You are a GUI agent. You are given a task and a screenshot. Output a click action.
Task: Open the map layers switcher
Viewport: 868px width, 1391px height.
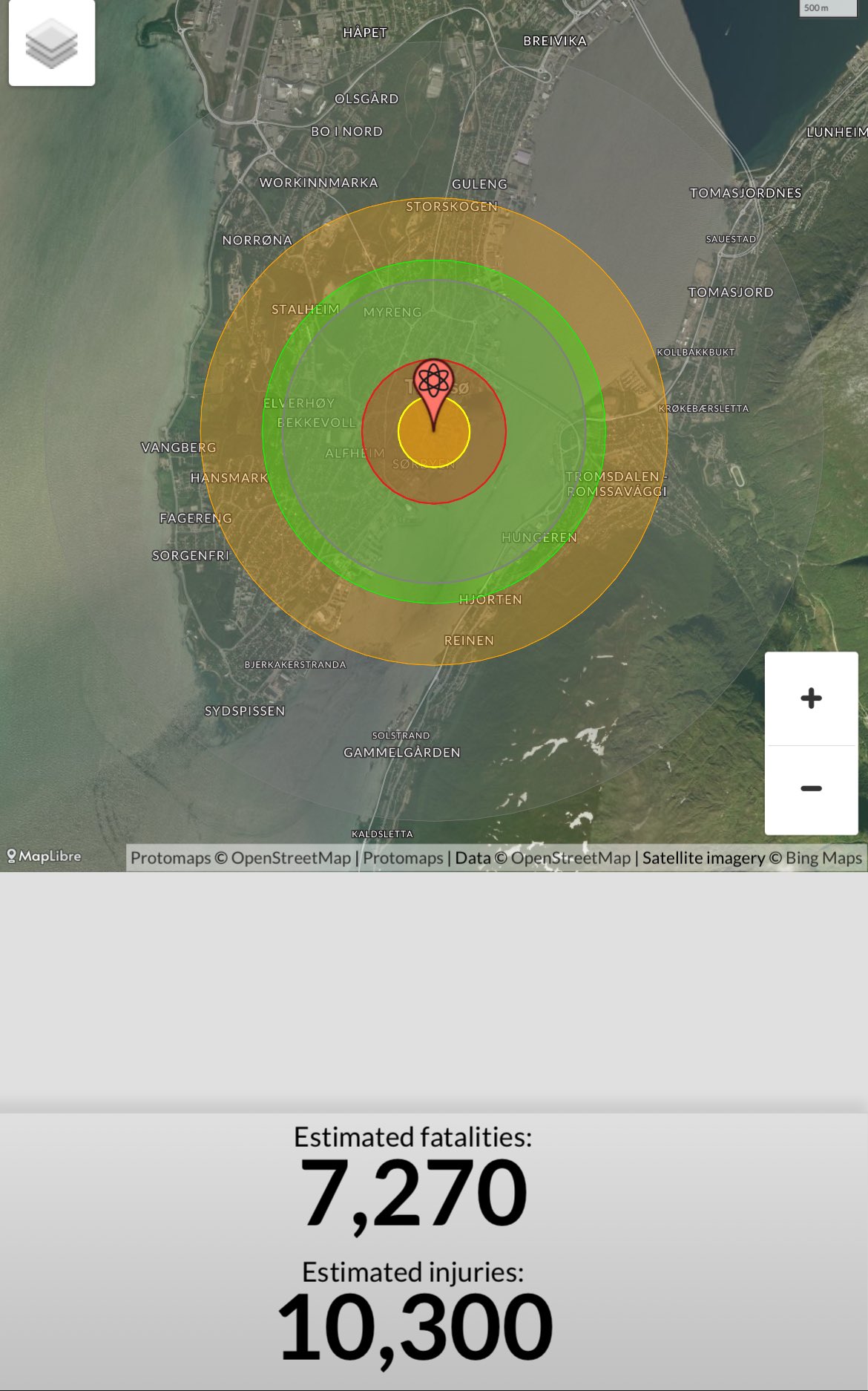point(51,43)
